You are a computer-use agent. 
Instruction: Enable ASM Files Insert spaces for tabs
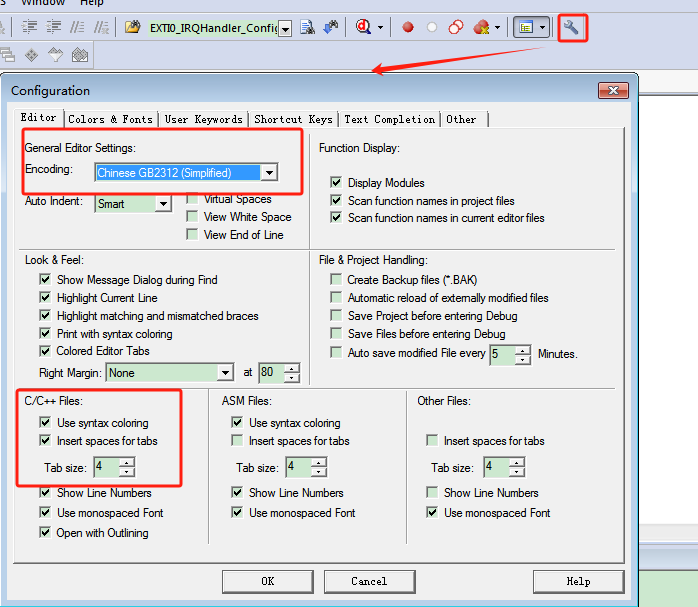pos(237,441)
